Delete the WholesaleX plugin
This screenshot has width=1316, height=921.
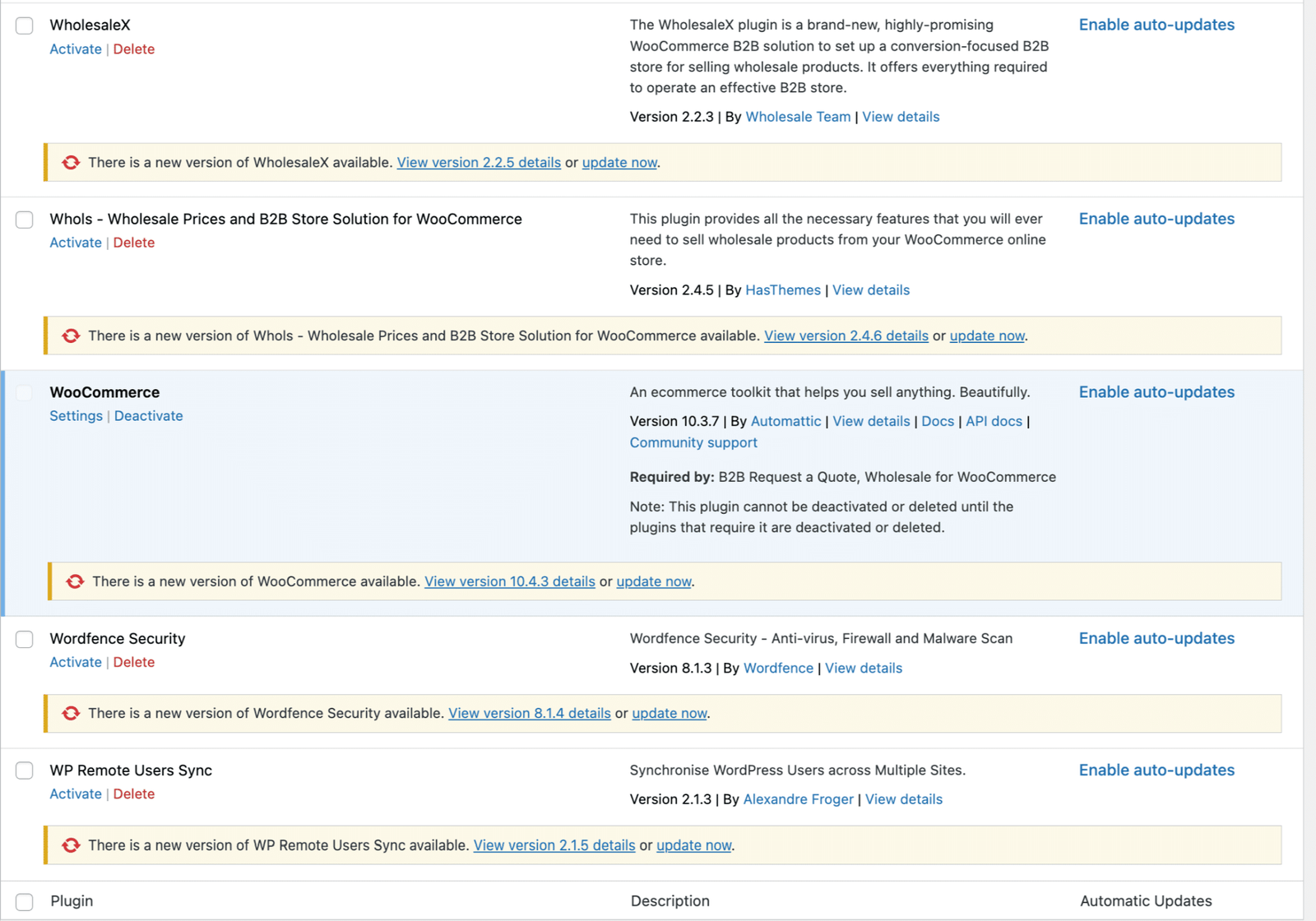(133, 49)
